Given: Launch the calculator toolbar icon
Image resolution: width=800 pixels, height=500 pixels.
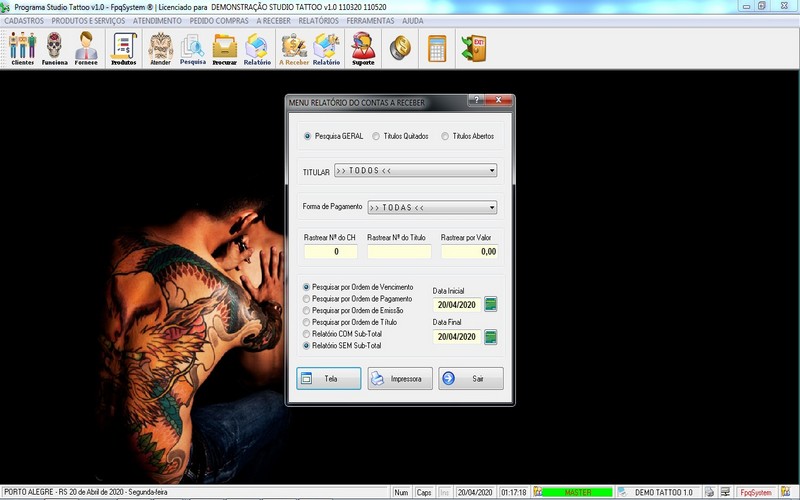Looking at the screenshot, I should pyautogui.click(x=436, y=47).
